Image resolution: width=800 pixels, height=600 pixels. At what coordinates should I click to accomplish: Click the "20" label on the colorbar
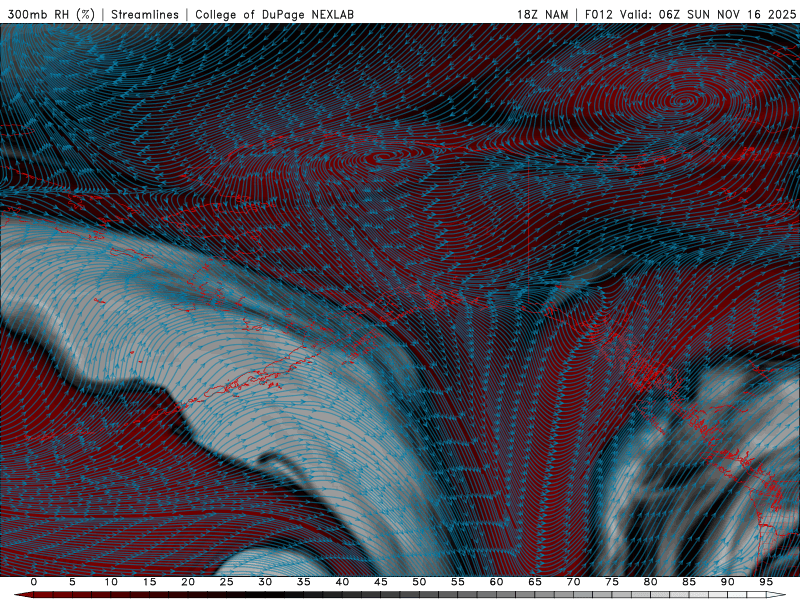tap(188, 582)
